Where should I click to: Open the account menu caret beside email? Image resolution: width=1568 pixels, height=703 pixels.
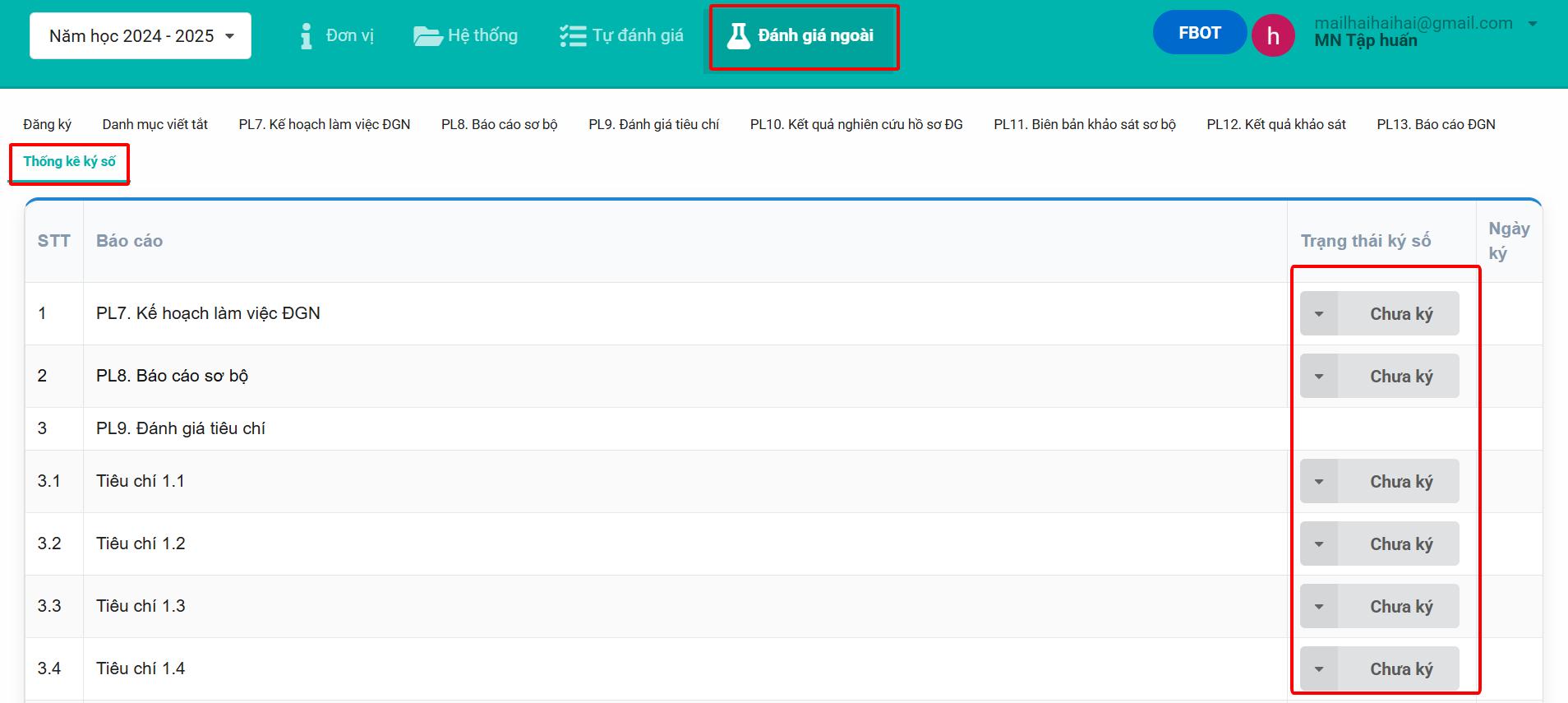pos(1533,24)
